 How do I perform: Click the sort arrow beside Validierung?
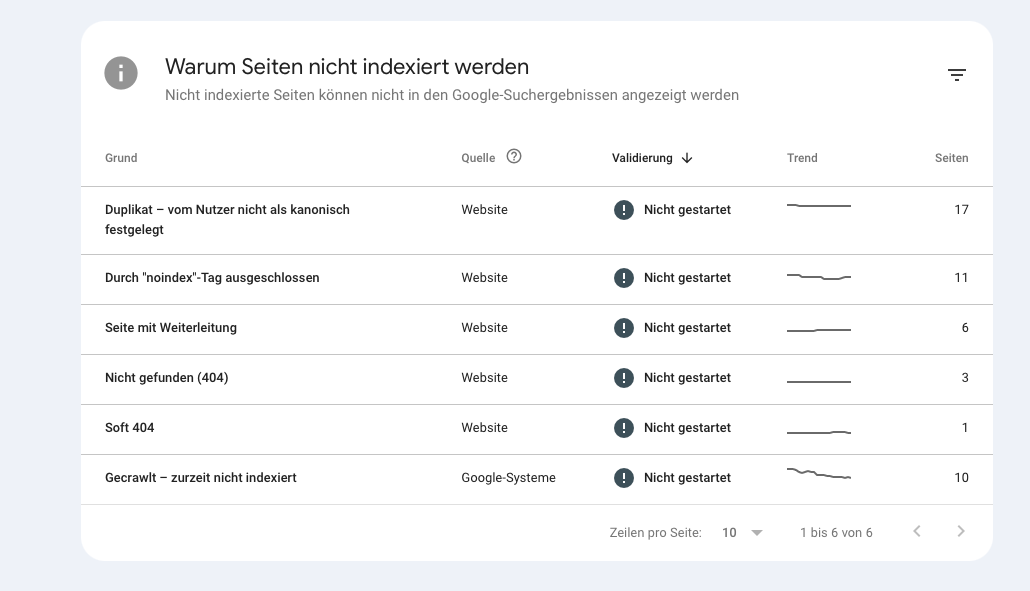pos(687,158)
